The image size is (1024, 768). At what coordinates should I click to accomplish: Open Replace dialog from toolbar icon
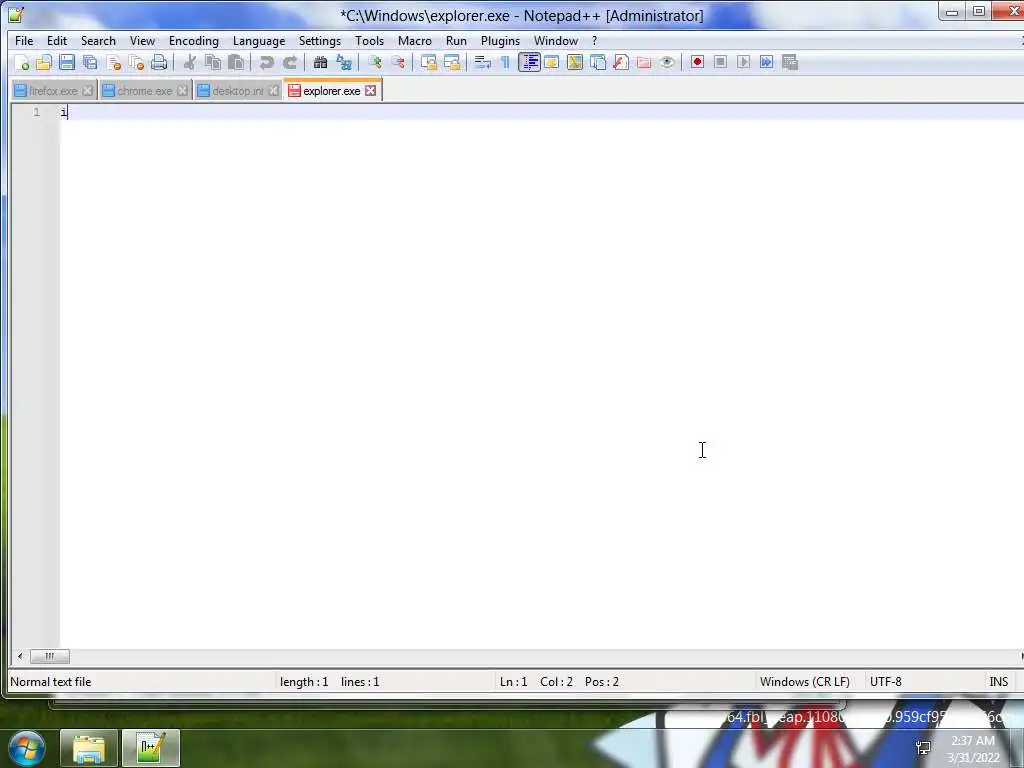(x=344, y=63)
